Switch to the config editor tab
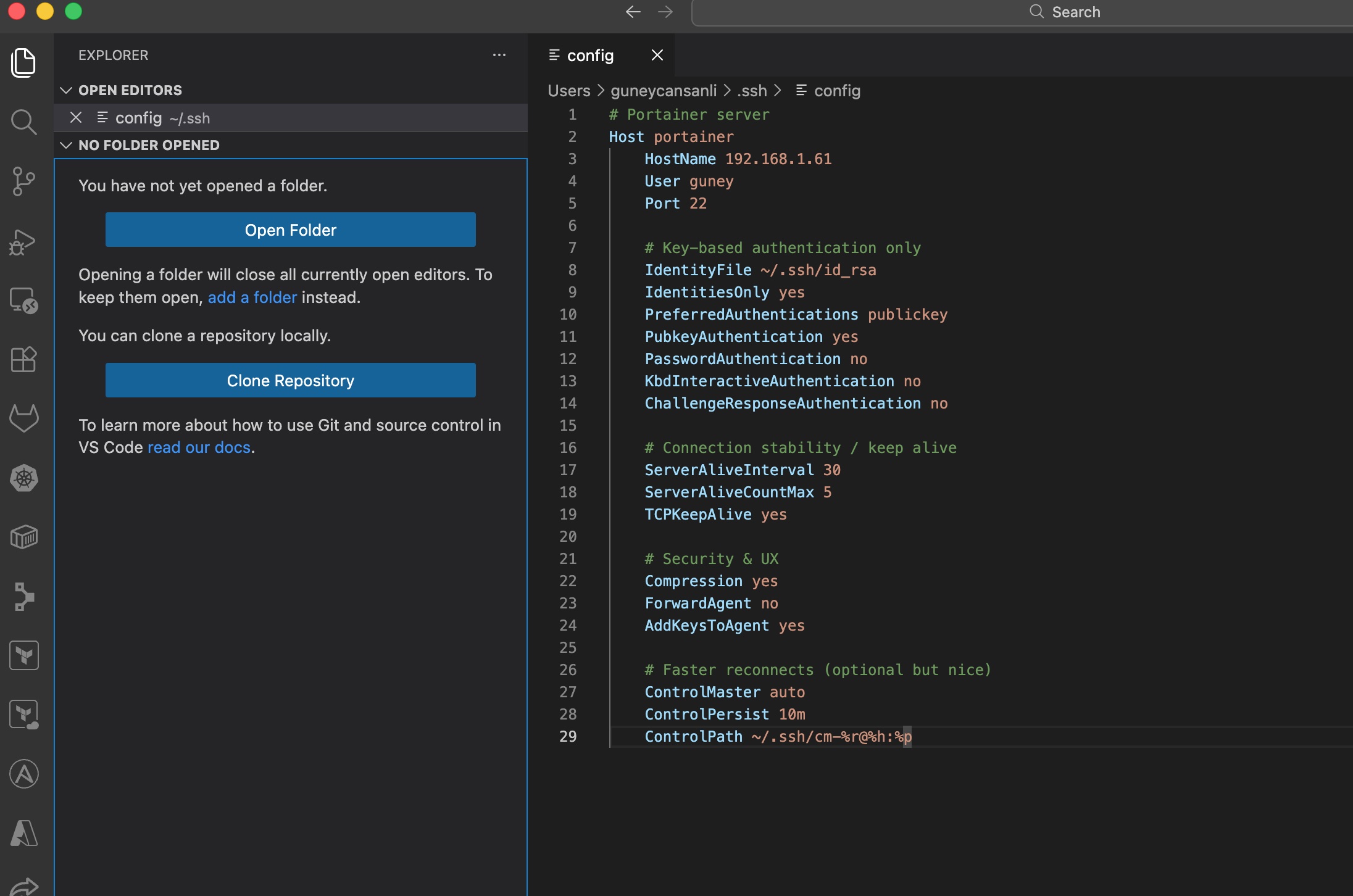This screenshot has height=896, width=1353. [590, 56]
